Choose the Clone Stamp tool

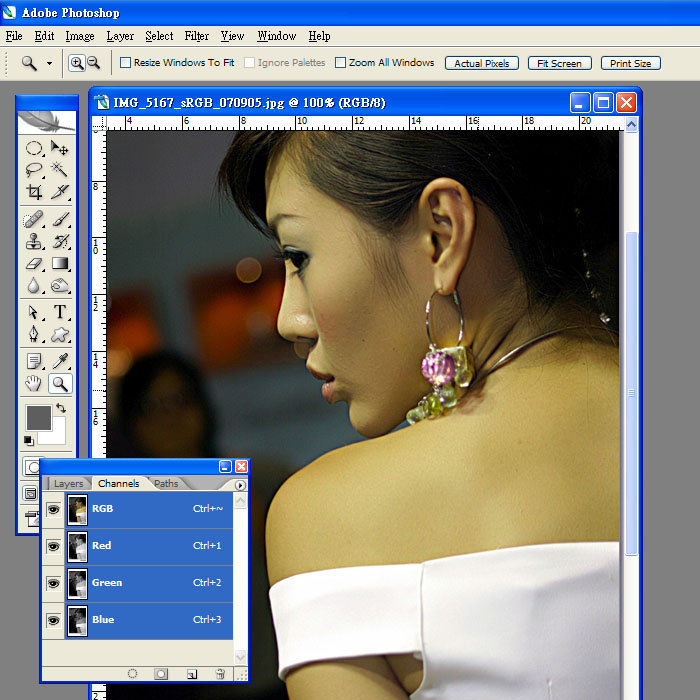34,241
